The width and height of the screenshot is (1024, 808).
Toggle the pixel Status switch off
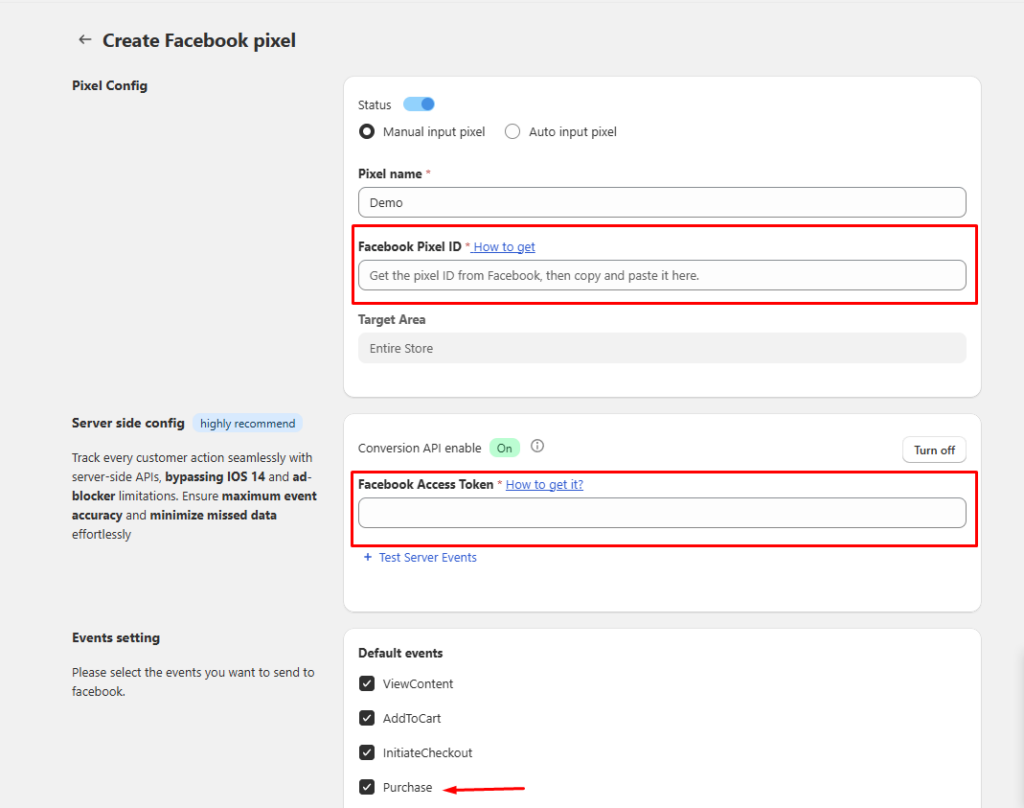tap(418, 104)
